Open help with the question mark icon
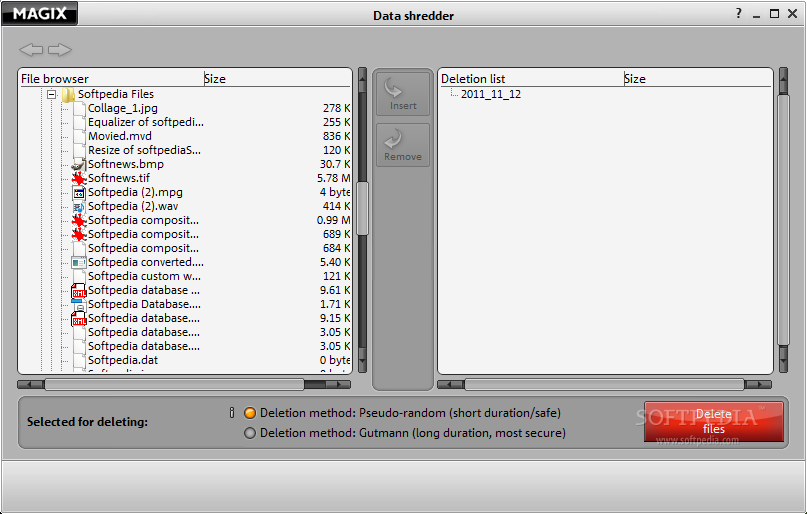Viewport: 807px width, 514px height. point(739,13)
